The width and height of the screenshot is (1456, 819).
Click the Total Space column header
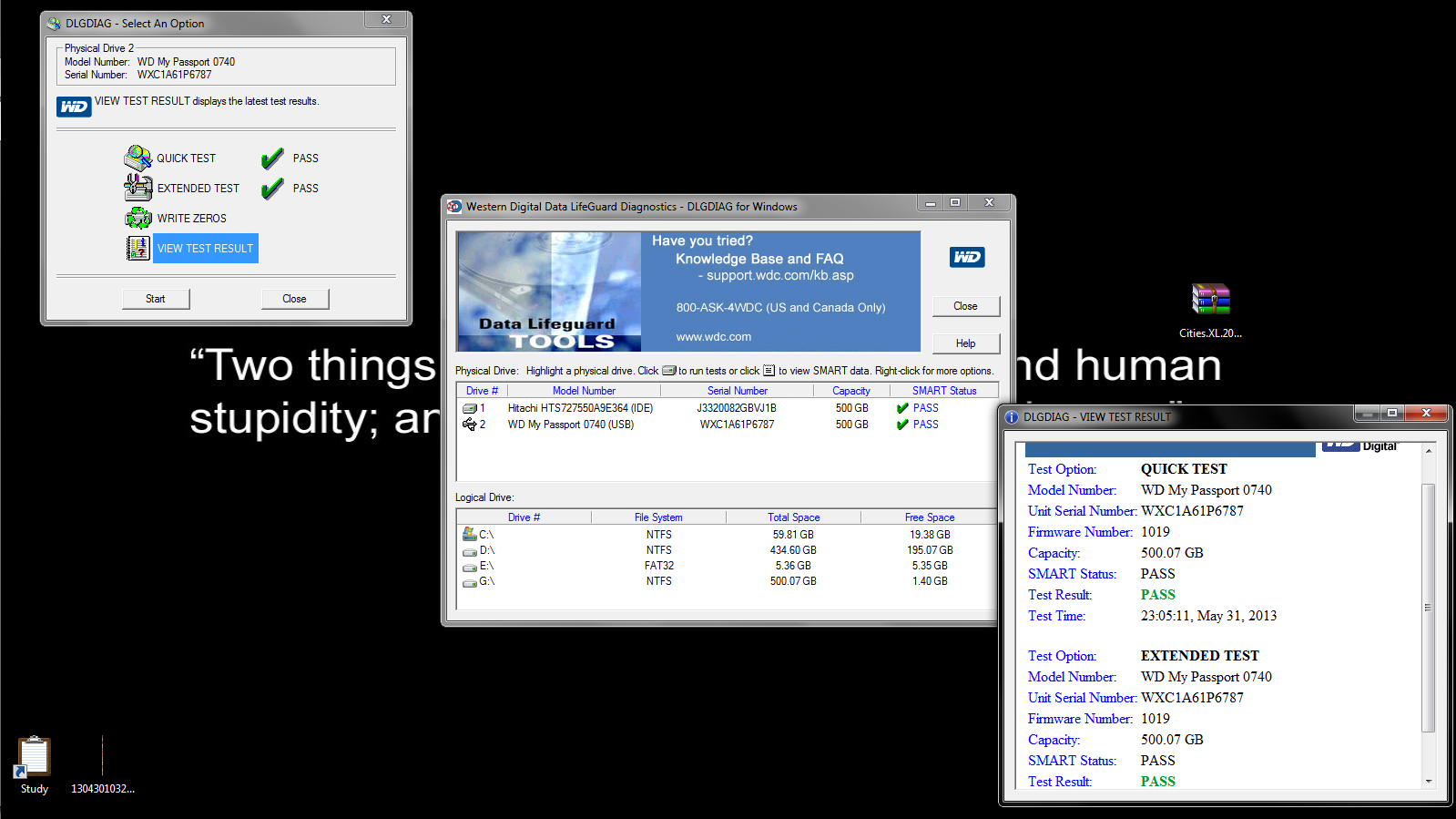[793, 517]
